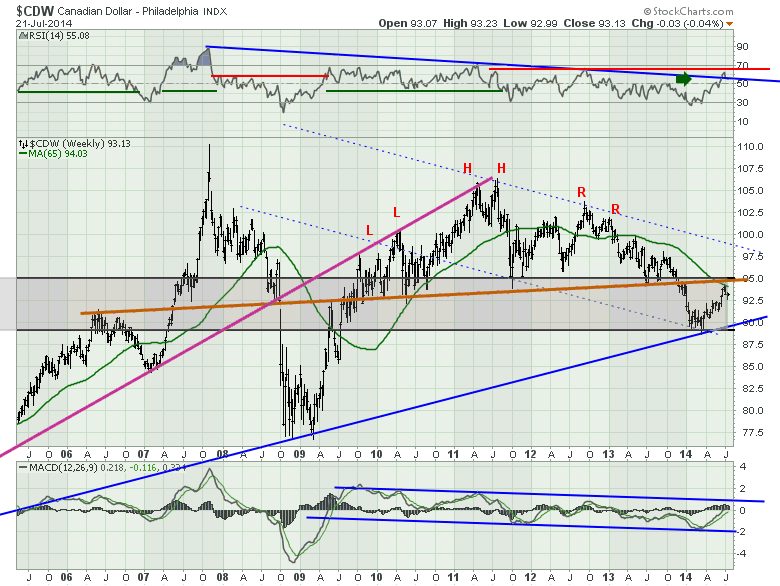Click the bars icon before $CDW (Weekly)
This screenshot has height=586, width=780.
[23, 144]
